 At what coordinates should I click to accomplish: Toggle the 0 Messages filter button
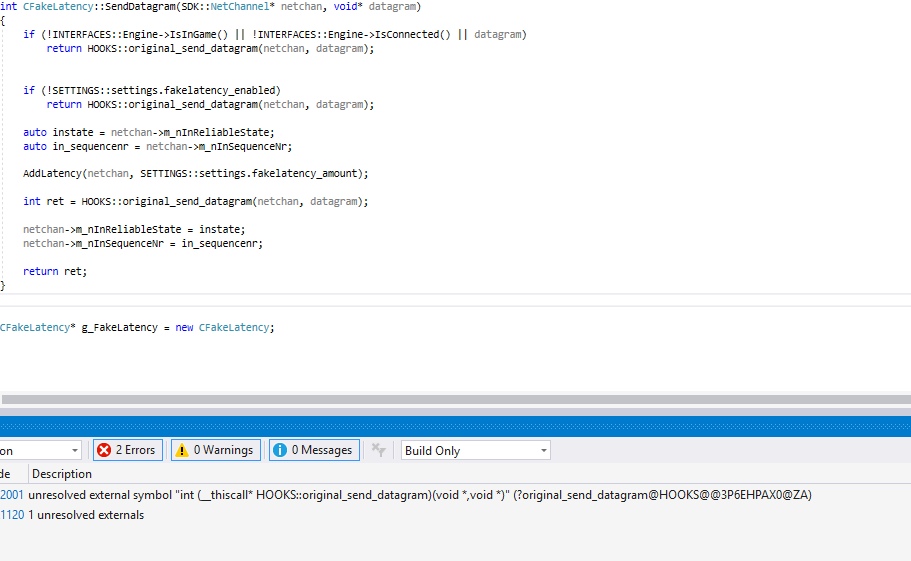click(x=314, y=450)
